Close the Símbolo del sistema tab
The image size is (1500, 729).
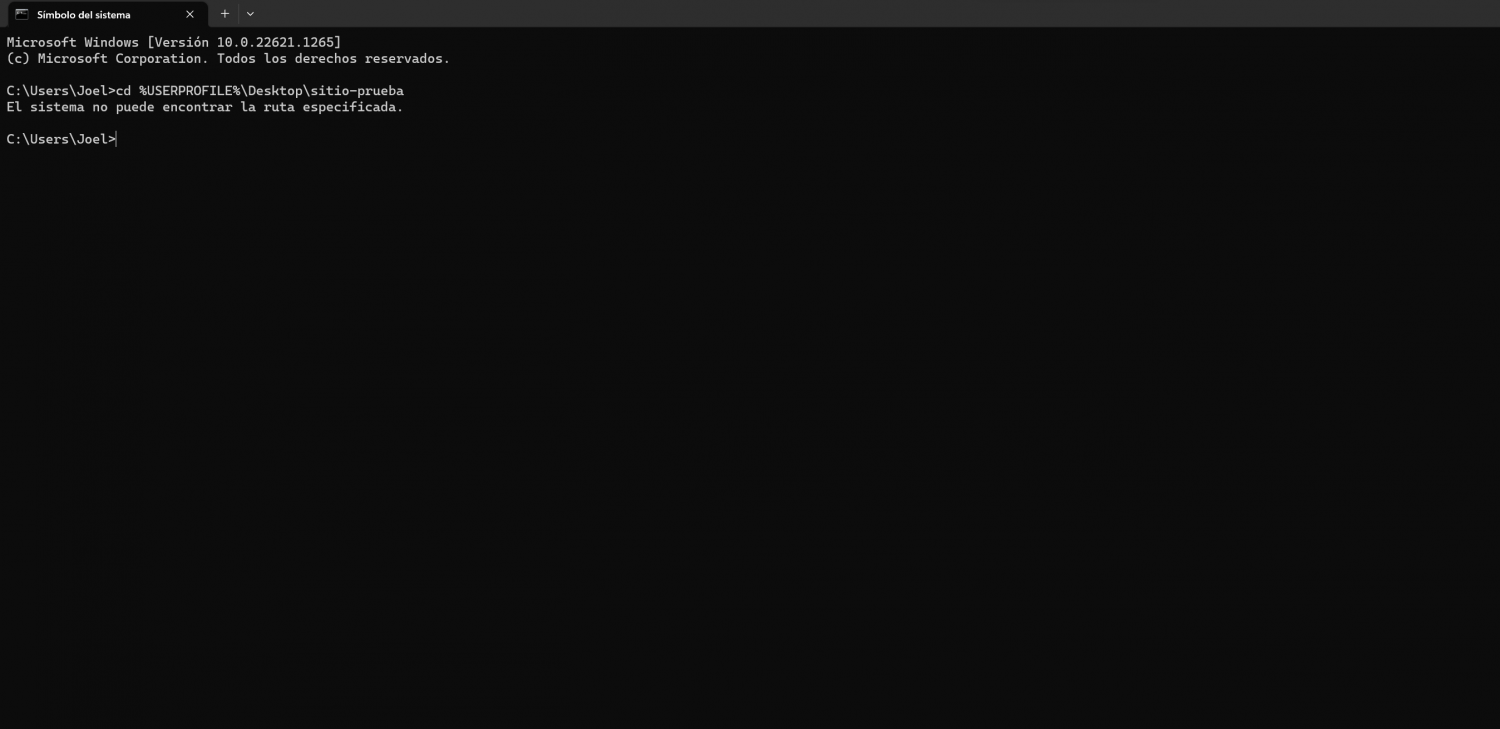(190, 14)
